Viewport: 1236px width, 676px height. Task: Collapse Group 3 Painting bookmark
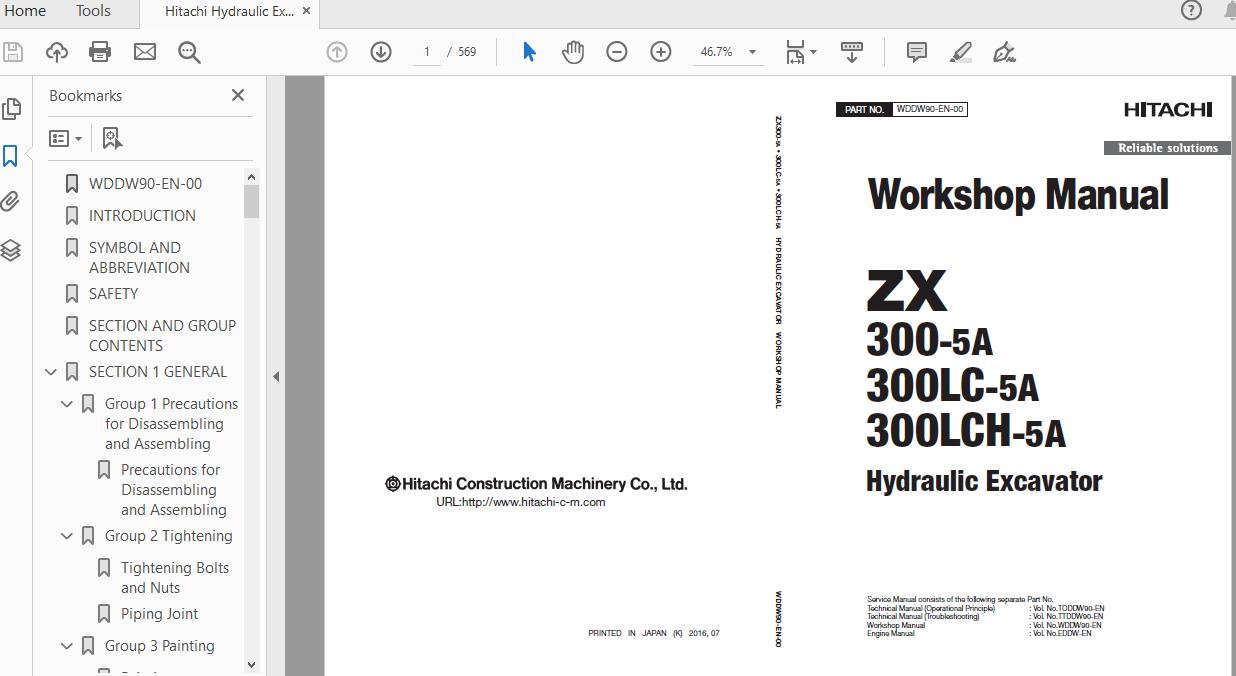pos(67,646)
